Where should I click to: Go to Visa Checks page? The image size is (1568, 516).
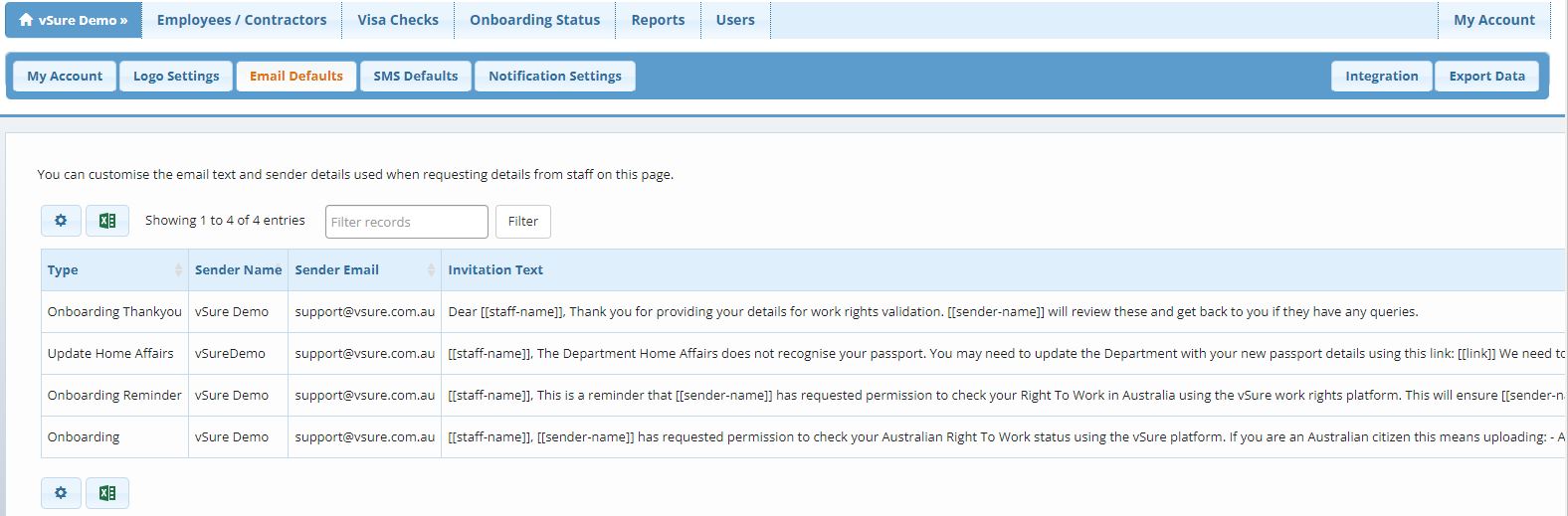click(398, 20)
